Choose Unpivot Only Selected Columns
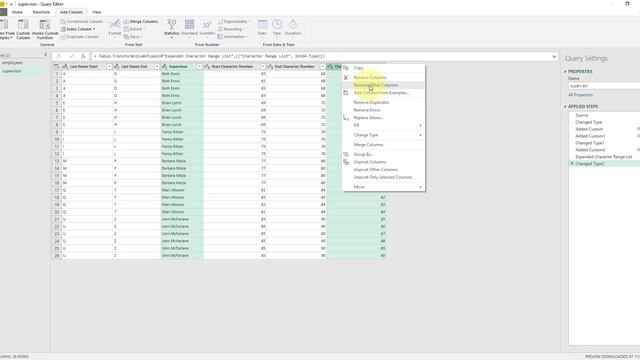 coord(384,178)
